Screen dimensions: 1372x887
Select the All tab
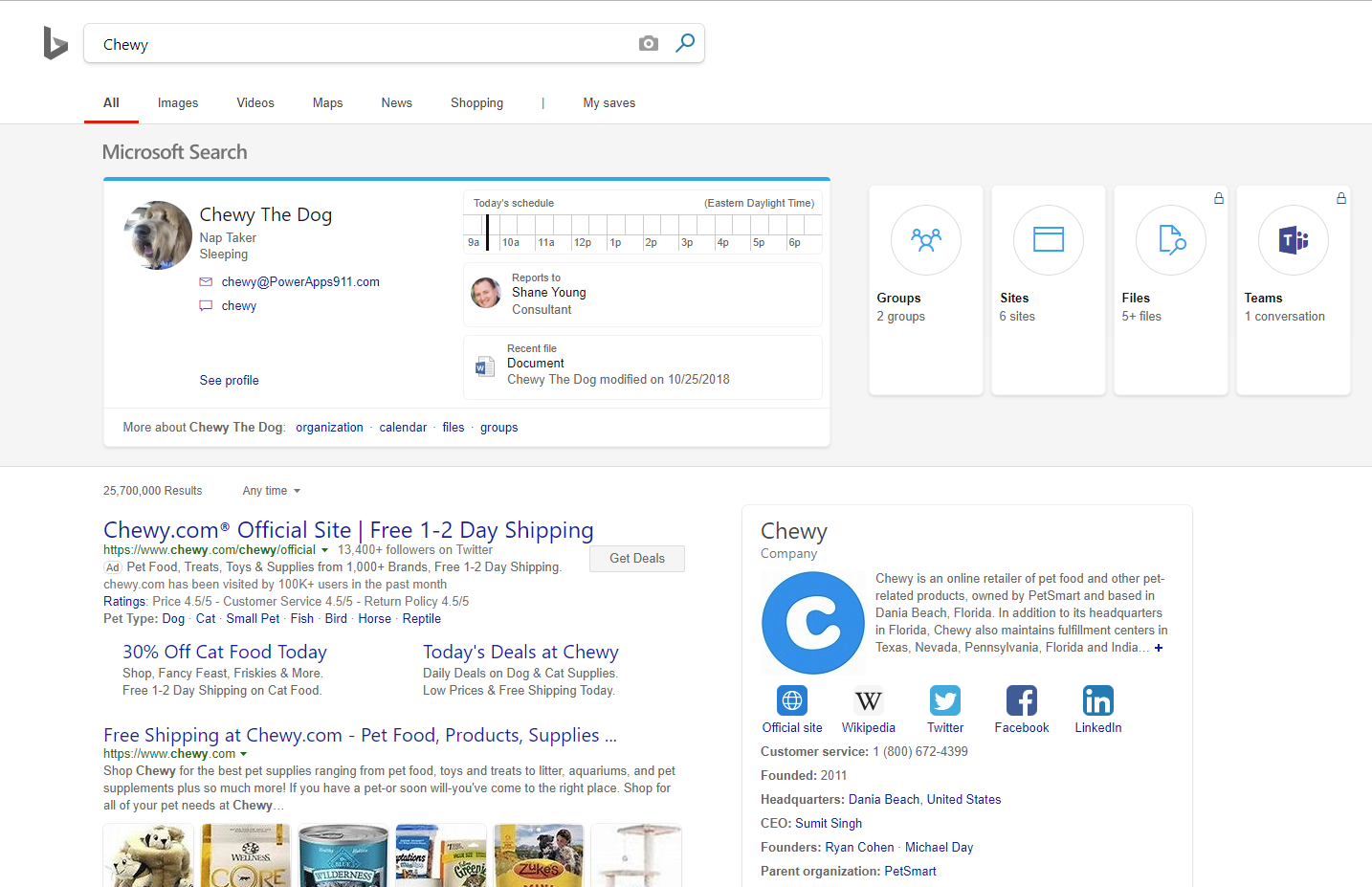click(111, 102)
